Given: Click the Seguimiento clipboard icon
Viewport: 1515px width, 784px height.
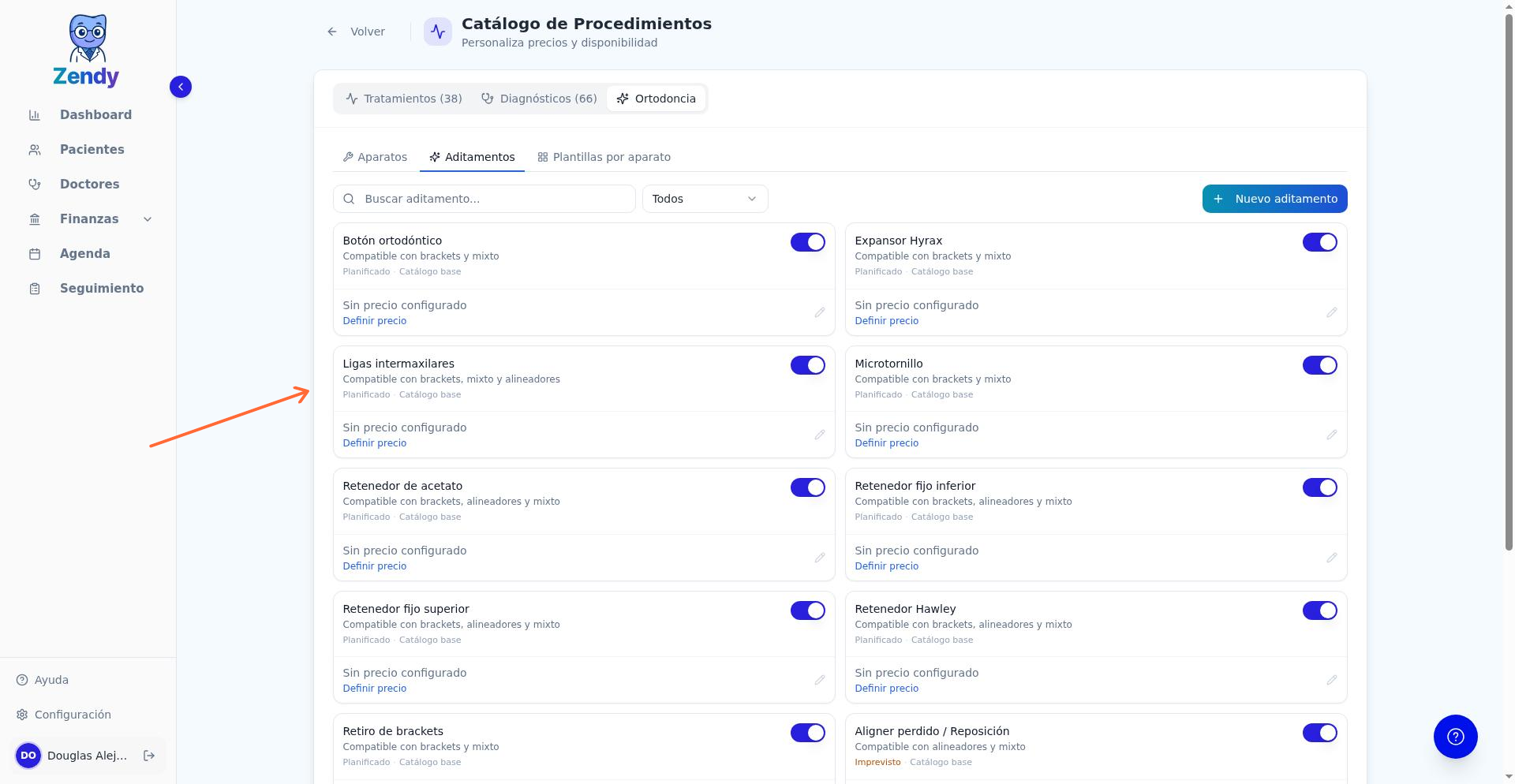Looking at the screenshot, I should (35, 289).
